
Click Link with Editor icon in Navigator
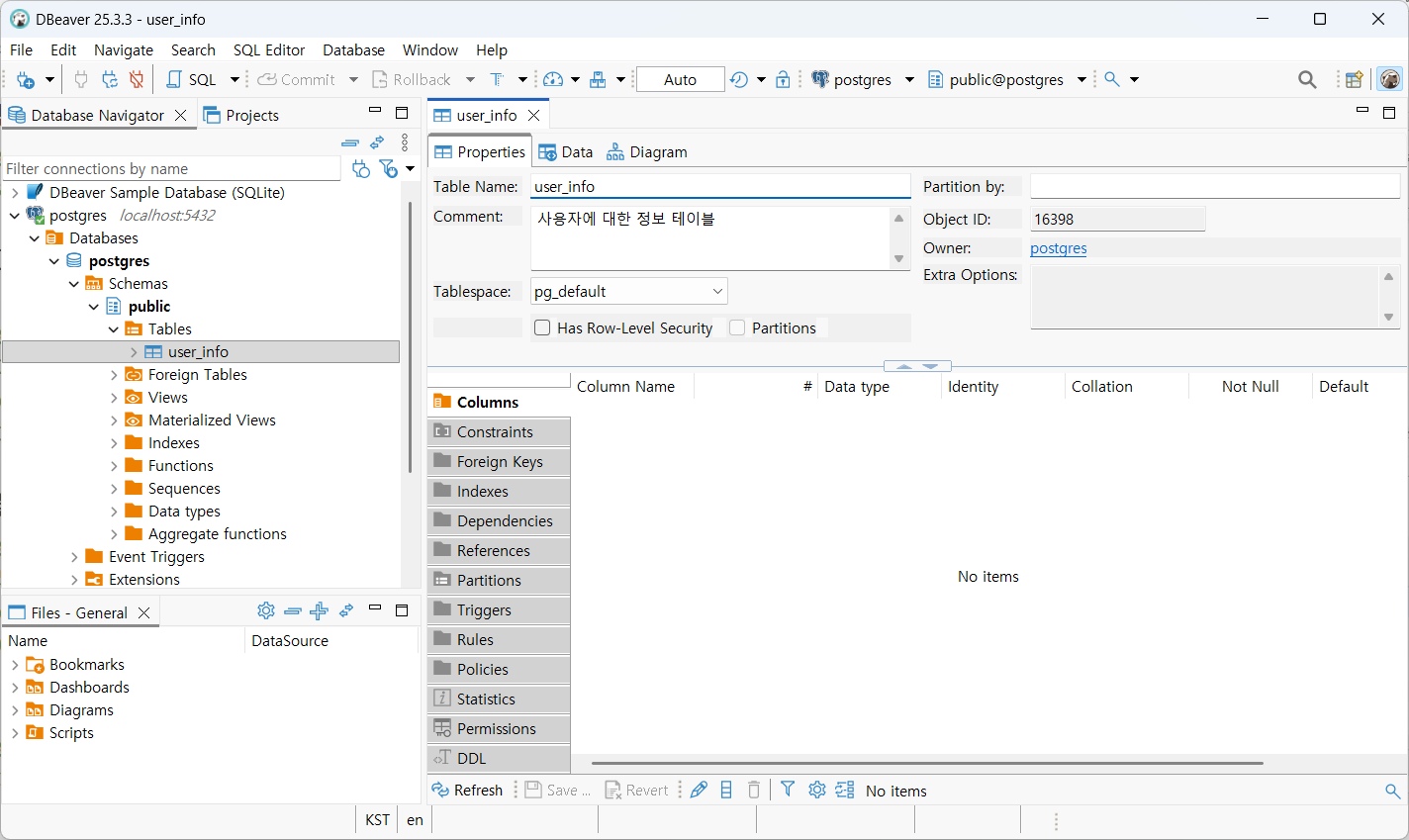377,142
